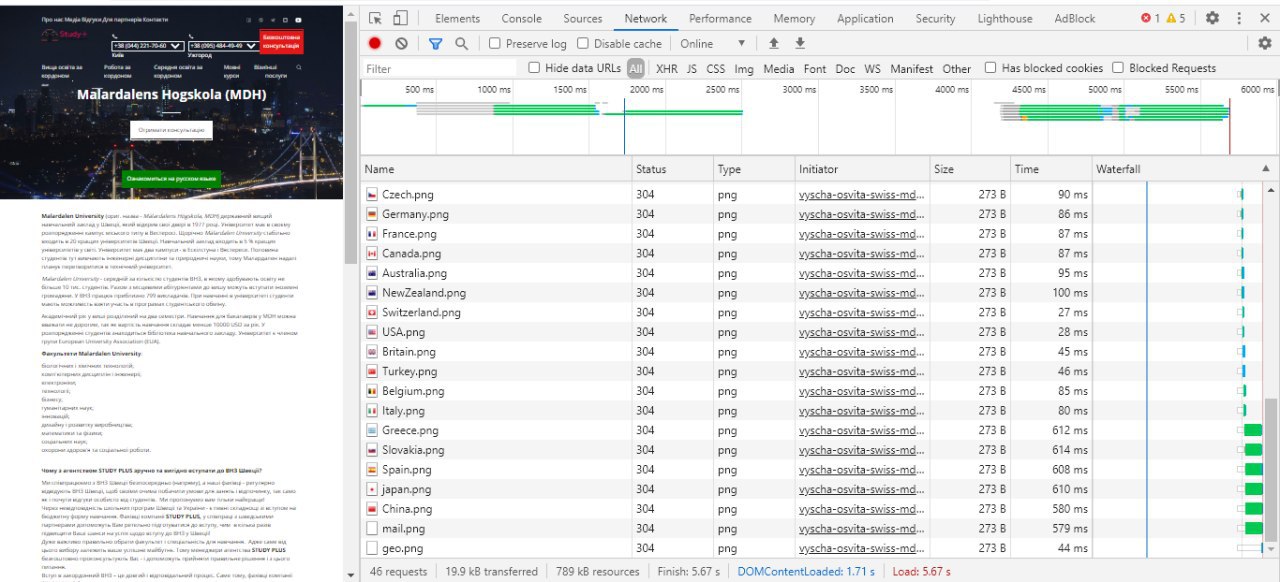1280x582 pixels.
Task: Filter requests by WS
Action: pyautogui.click(x=873, y=69)
